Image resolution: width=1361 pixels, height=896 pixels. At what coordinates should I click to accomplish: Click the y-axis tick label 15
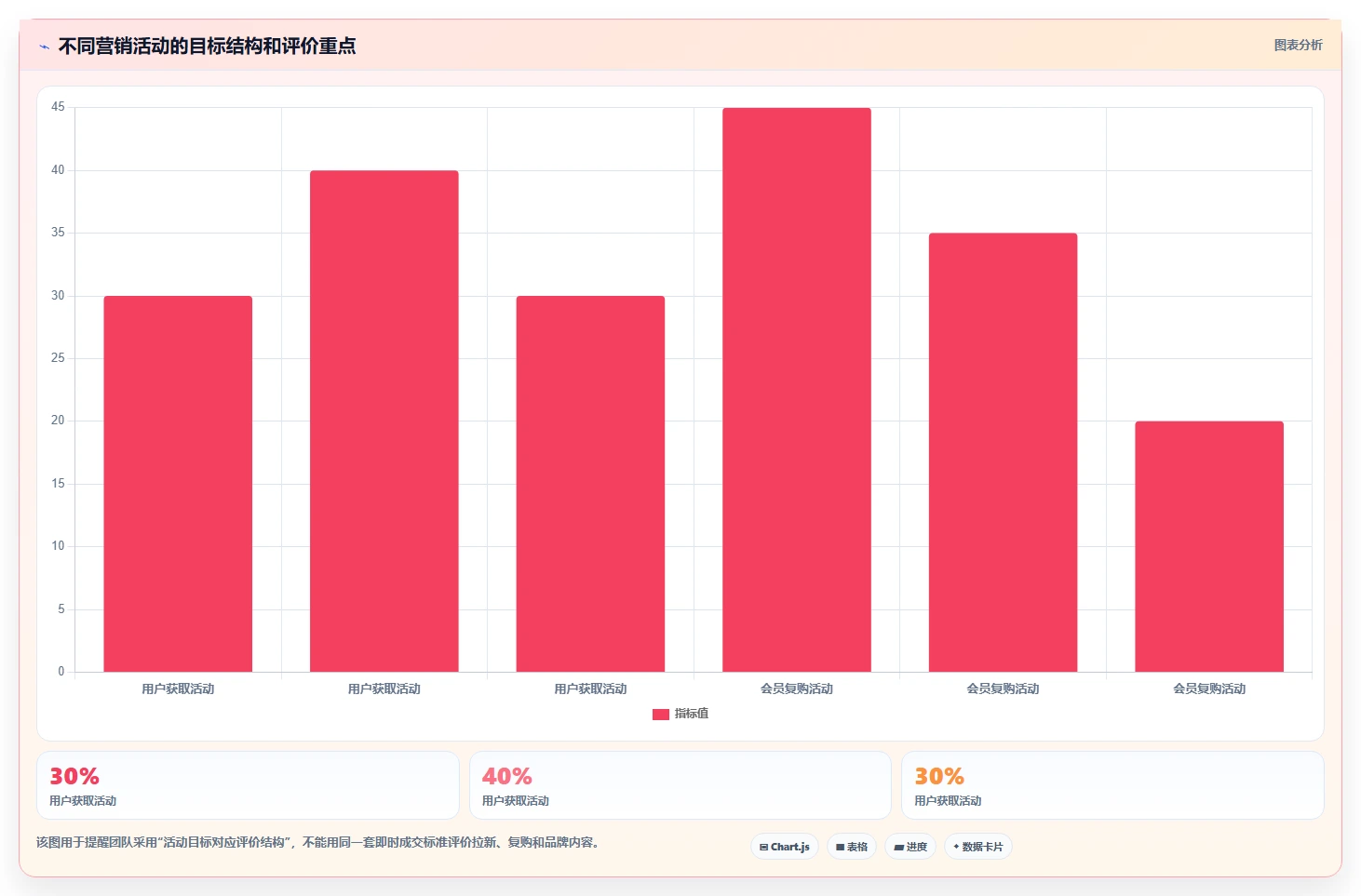[58, 484]
